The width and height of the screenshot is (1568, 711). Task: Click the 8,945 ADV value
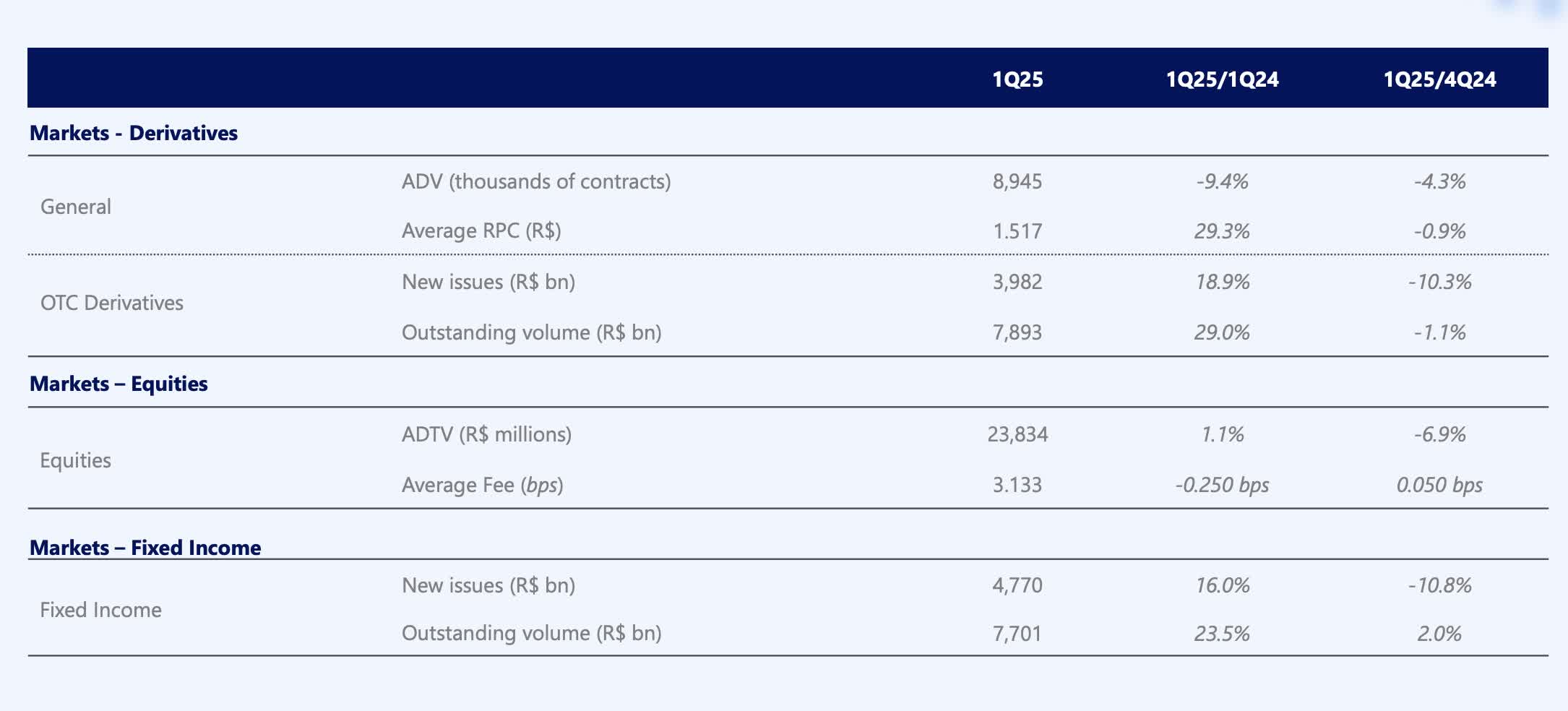(x=1017, y=181)
